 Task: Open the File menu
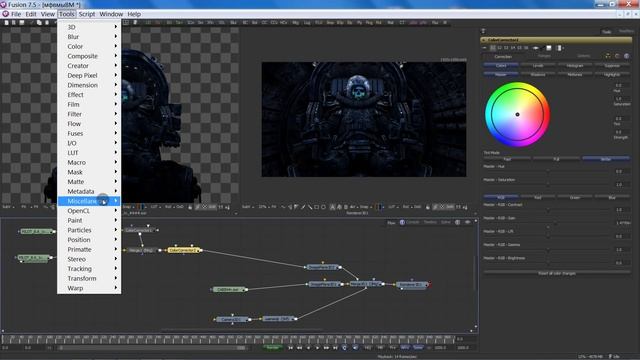coord(16,14)
